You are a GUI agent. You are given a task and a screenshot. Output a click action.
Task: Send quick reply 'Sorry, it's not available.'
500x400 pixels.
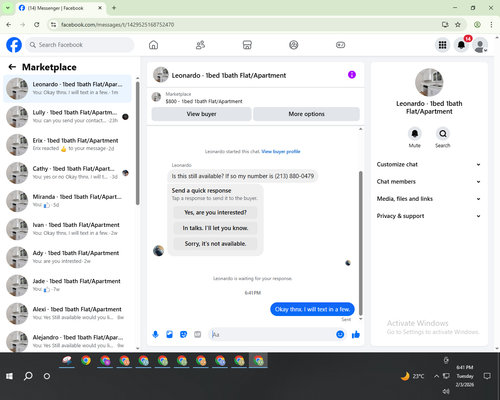pyautogui.click(x=215, y=244)
